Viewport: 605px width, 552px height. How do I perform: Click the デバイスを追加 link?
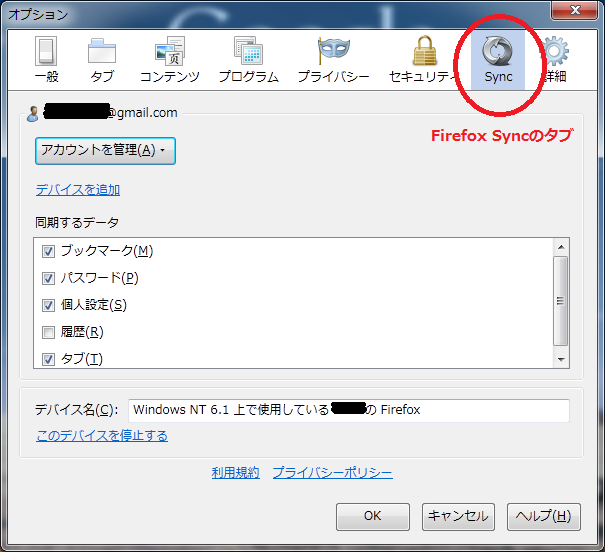click(78, 190)
